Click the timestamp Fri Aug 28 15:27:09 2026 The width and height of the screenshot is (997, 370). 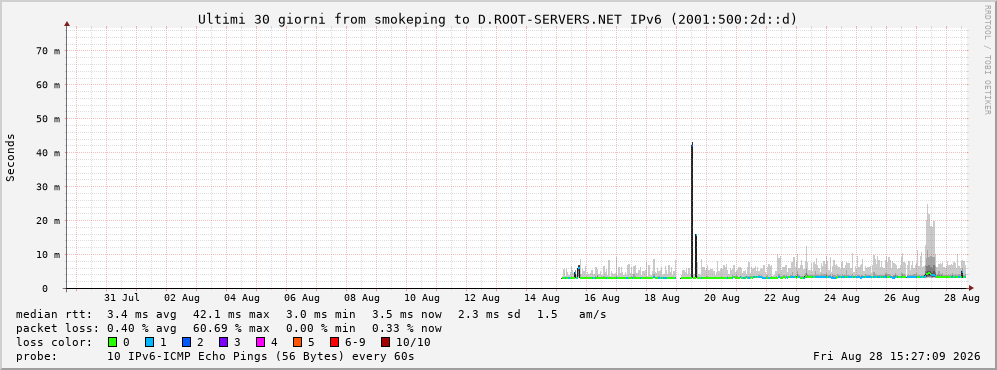click(x=897, y=356)
